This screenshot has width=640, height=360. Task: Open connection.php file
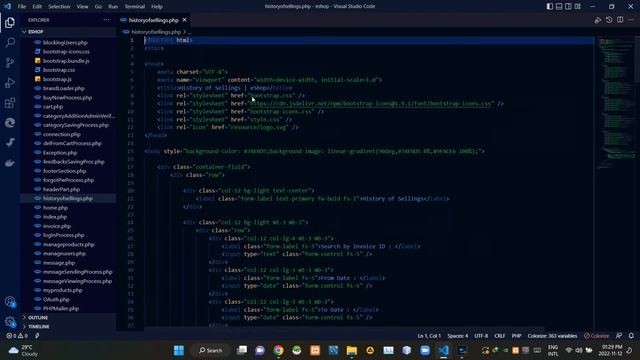(x=62, y=134)
